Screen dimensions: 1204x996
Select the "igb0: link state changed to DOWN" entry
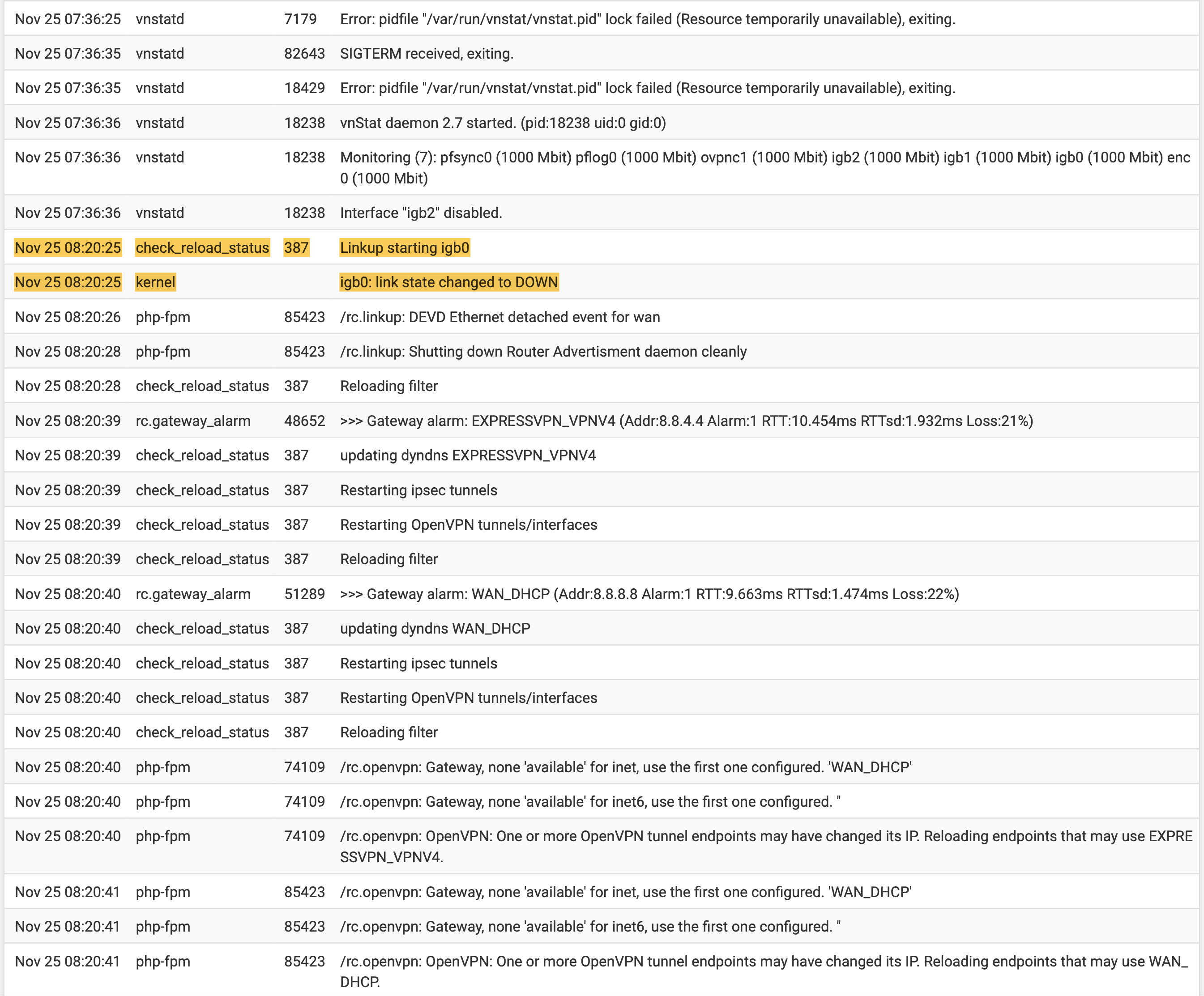448,282
